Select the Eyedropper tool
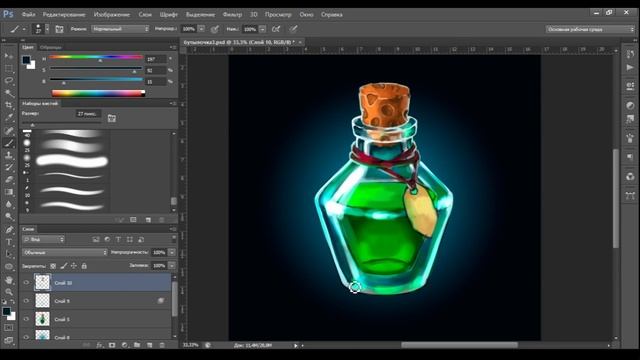Viewport: 640px width, 360px height. tap(9, 118)
